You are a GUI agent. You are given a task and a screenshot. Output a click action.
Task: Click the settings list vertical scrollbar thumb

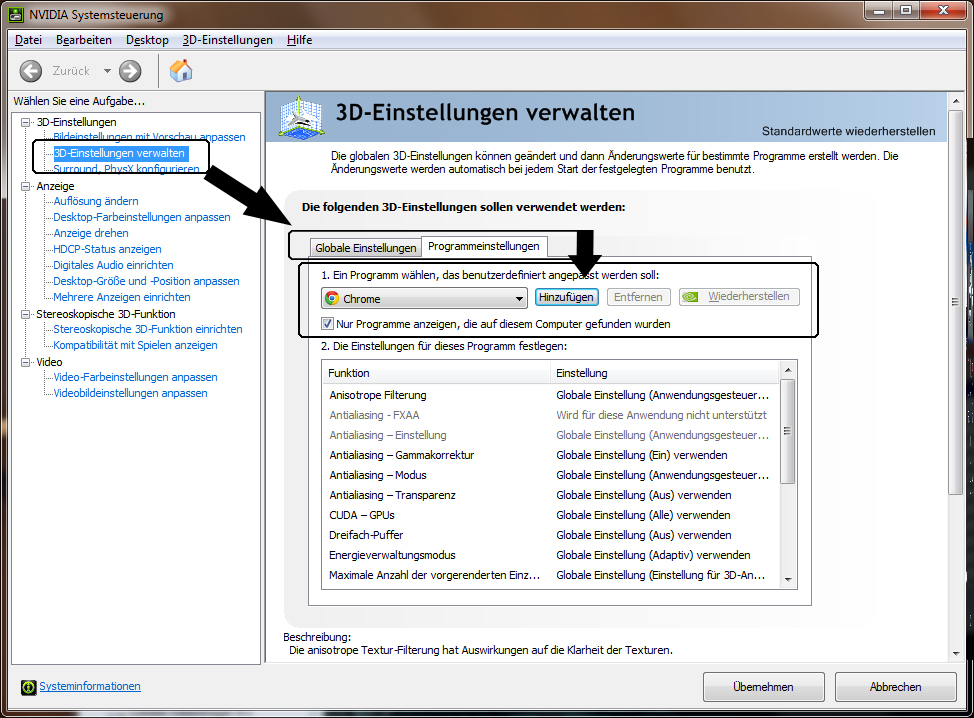click(788, 432)
